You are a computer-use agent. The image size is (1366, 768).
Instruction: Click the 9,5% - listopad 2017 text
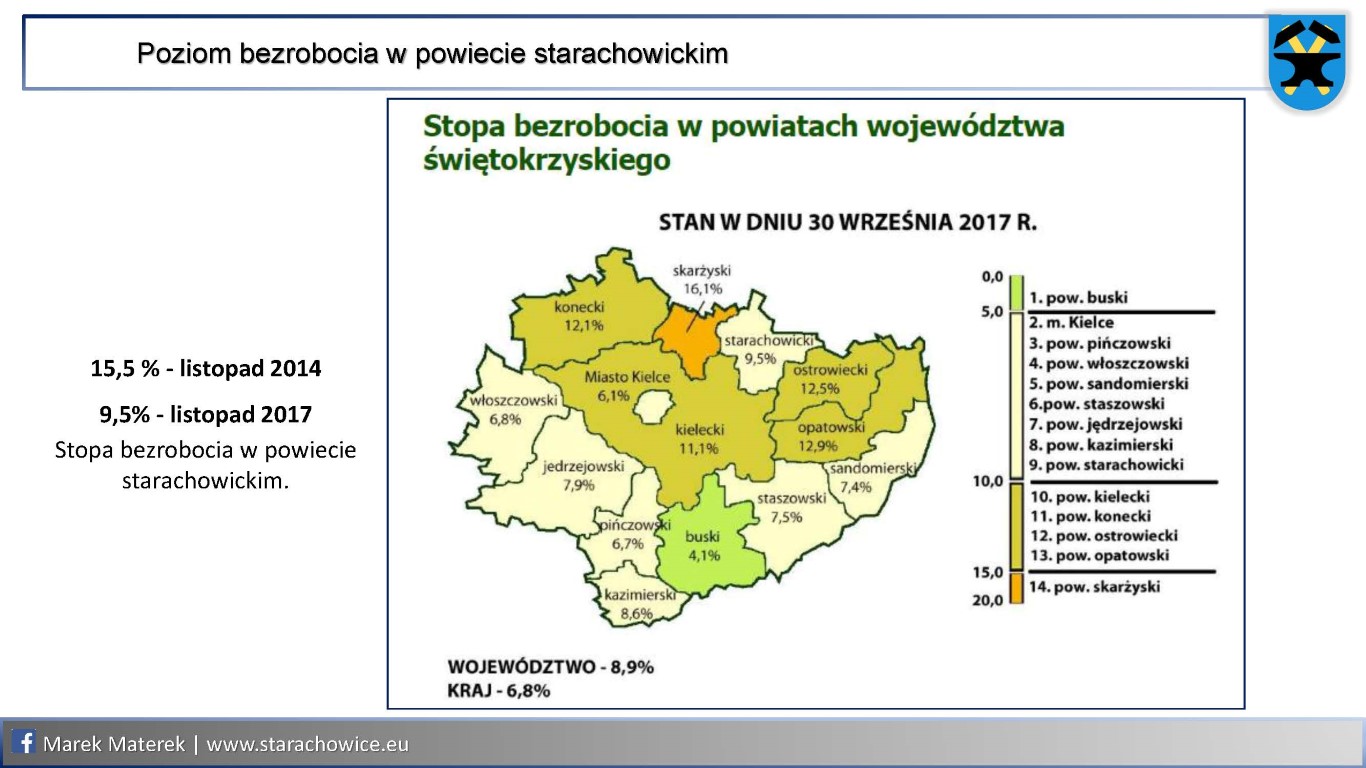pyautogui.click(x=206, y=413)
